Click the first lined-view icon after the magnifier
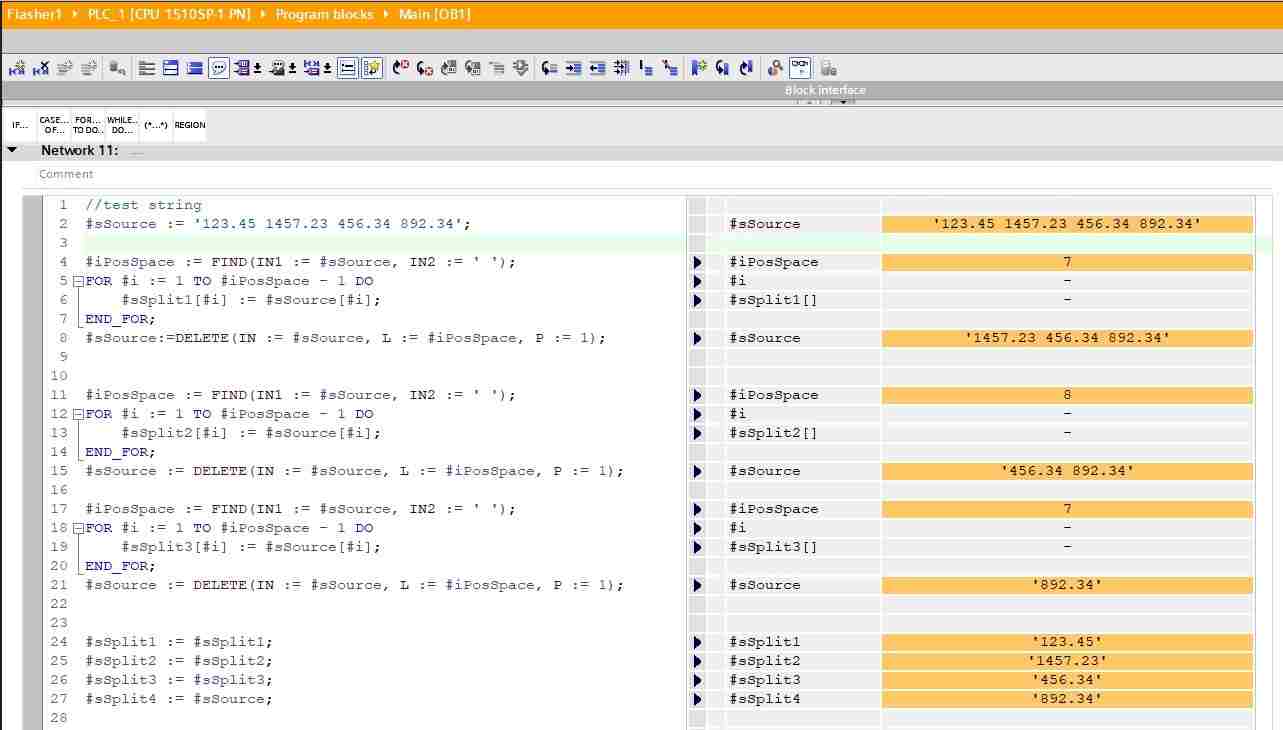 (x=147, y=68)
